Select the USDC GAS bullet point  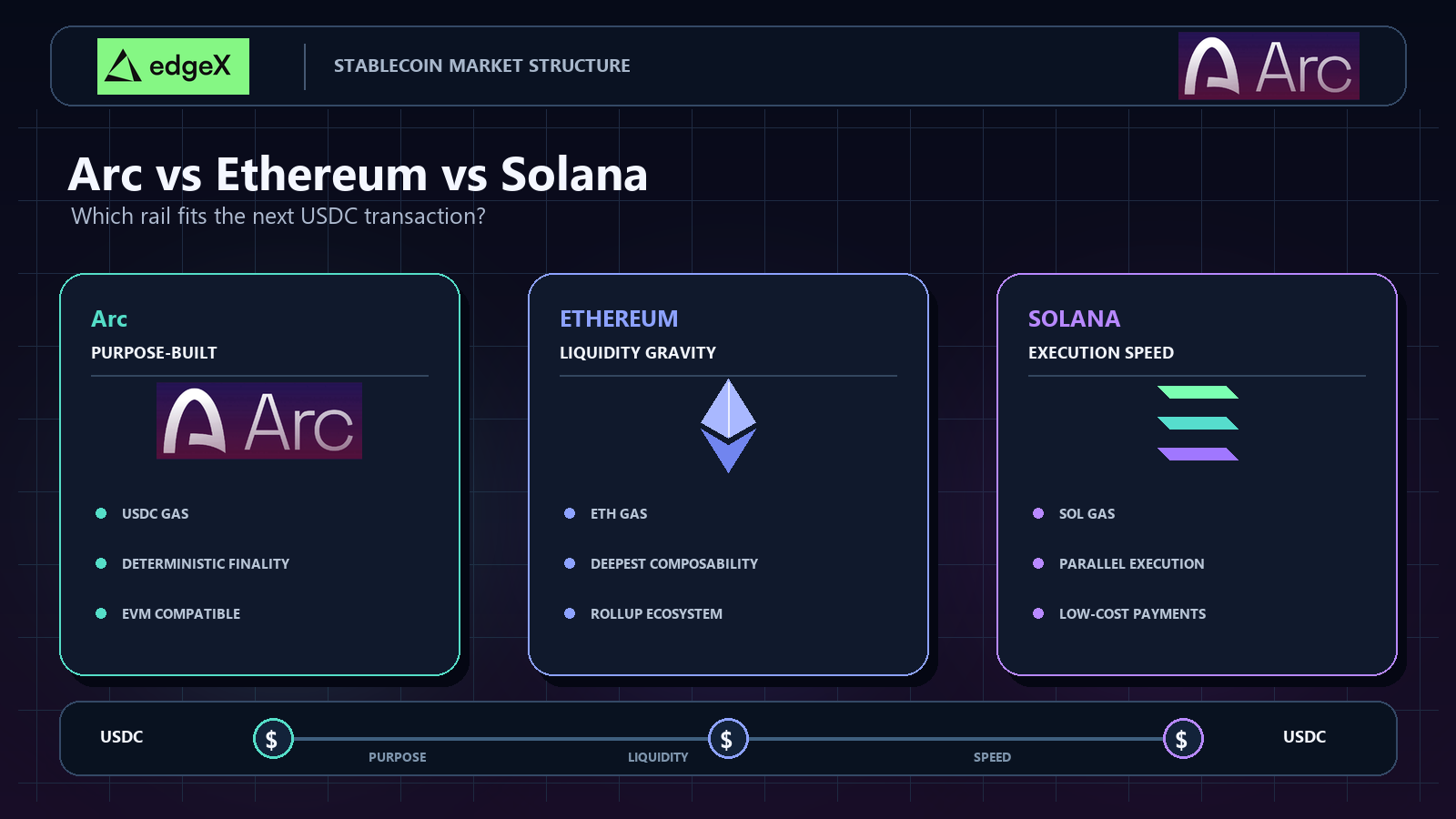pos(142,513)
